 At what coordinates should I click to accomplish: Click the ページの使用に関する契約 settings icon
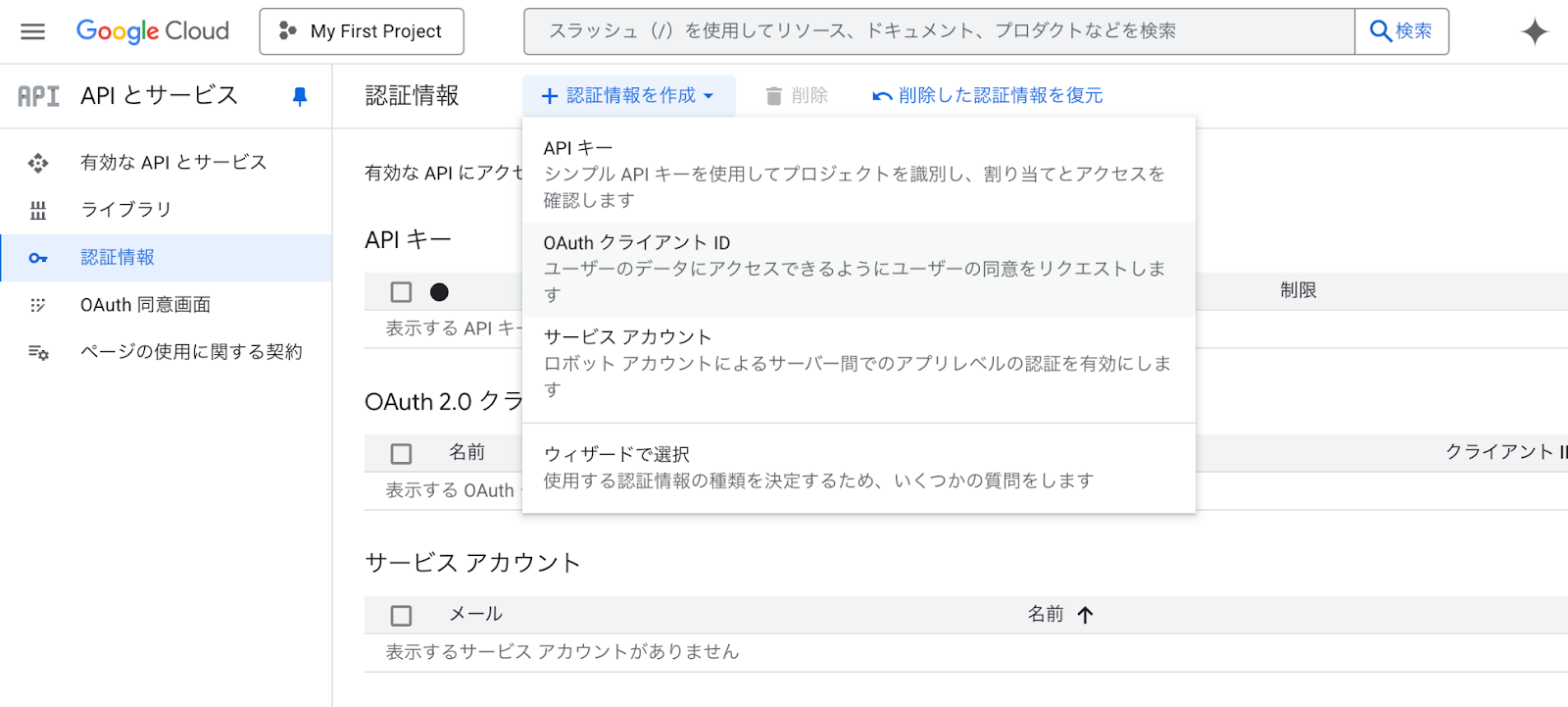38,352
